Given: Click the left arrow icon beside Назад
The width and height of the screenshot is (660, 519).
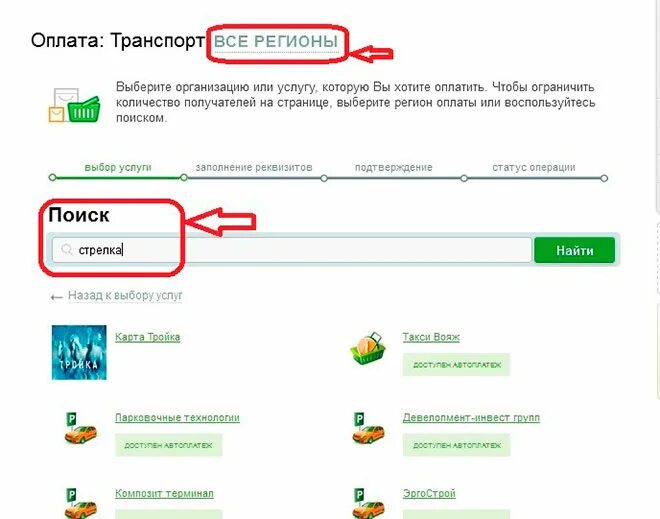Looking at the screenshot, I should click(x=56, y=297).
